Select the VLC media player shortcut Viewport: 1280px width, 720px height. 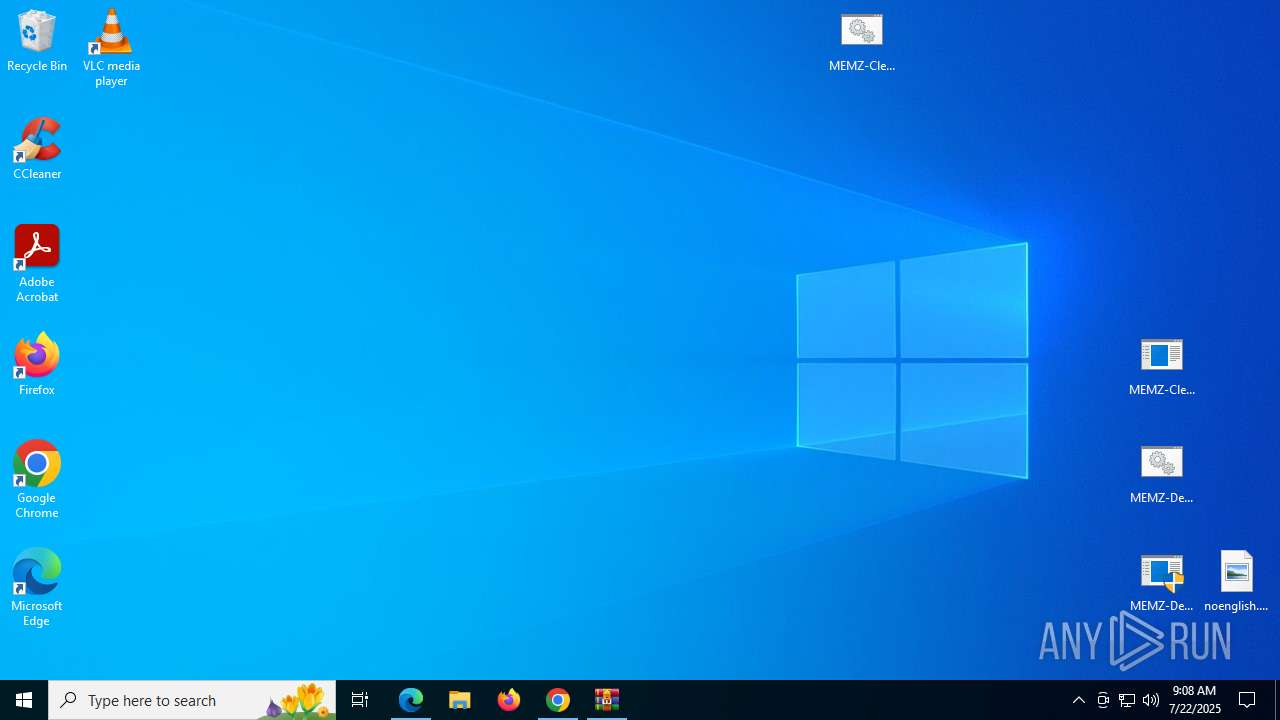click(111, 47)
